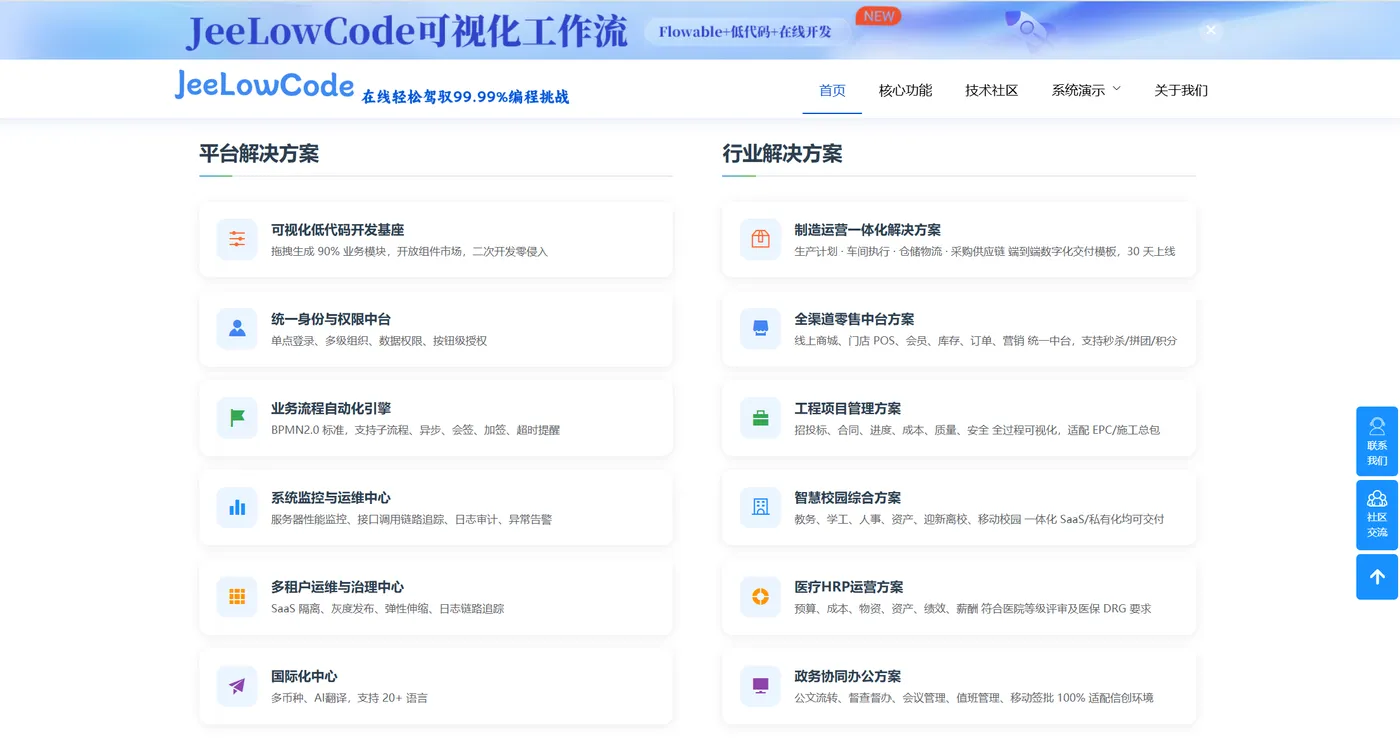The width and height of the screenshot is (1400, 739).
Task: Select the briefcase icon for 工程项目管理方案
Action: (760, 418)
